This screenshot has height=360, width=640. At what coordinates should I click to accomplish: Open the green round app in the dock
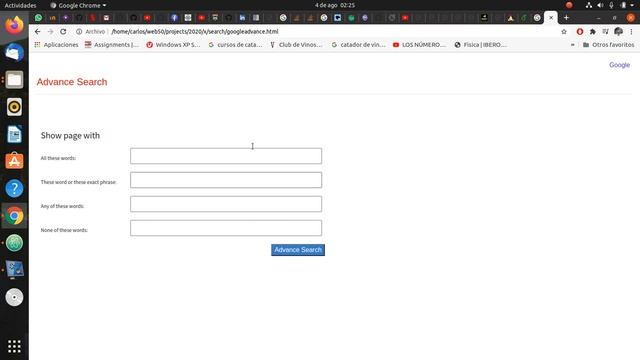[x=14, y=243]
